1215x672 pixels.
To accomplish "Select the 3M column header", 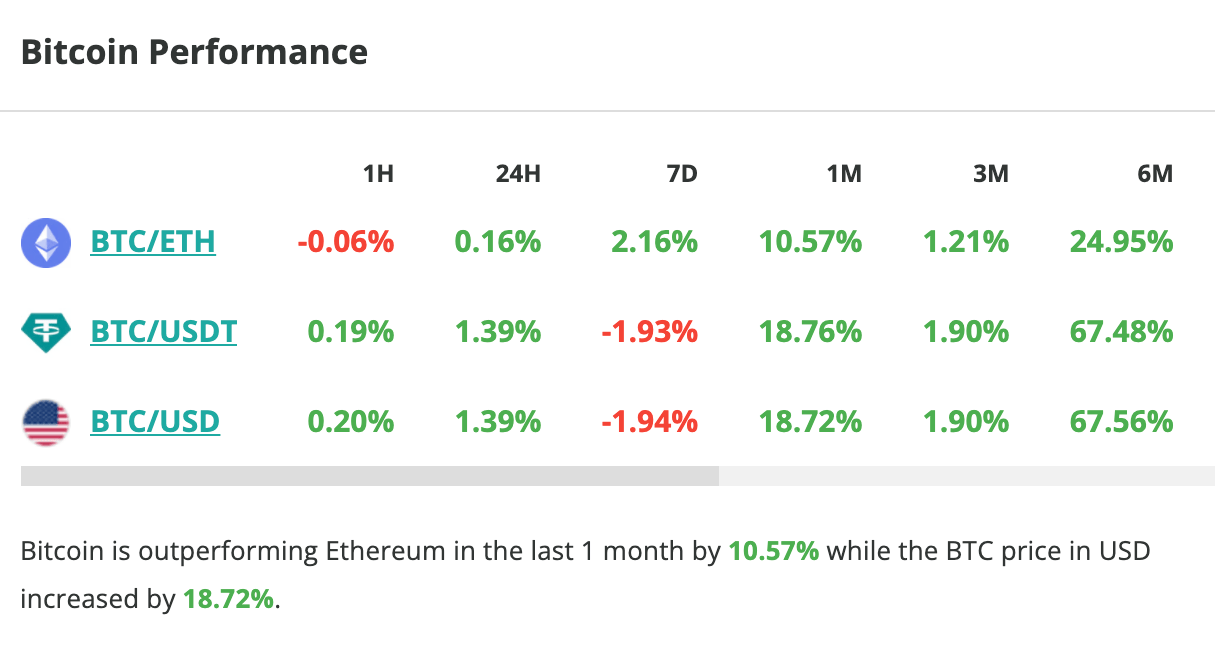I will (x=991, y=174).
